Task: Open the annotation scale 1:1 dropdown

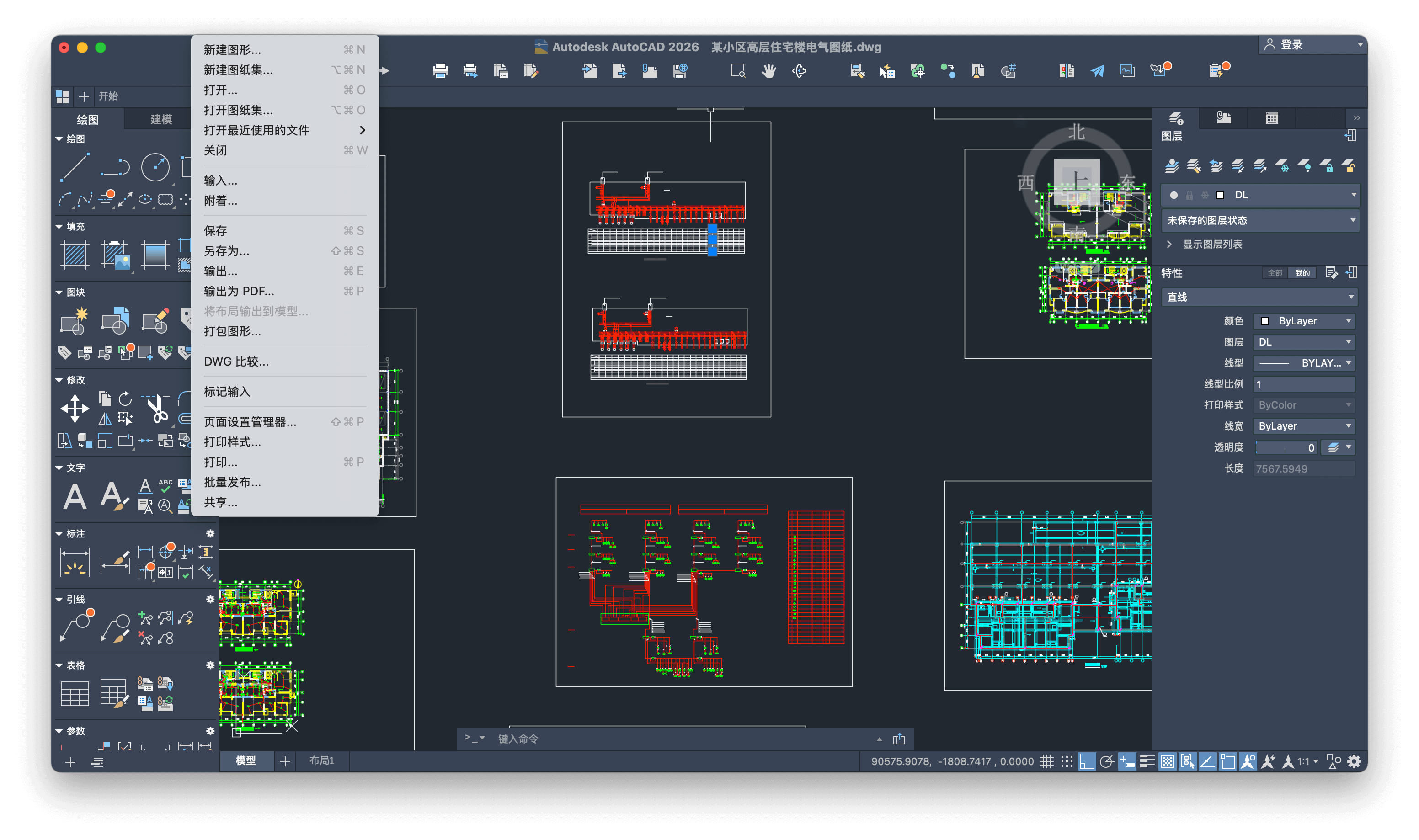Action: pyautogui.click(x=1307, y=761)
